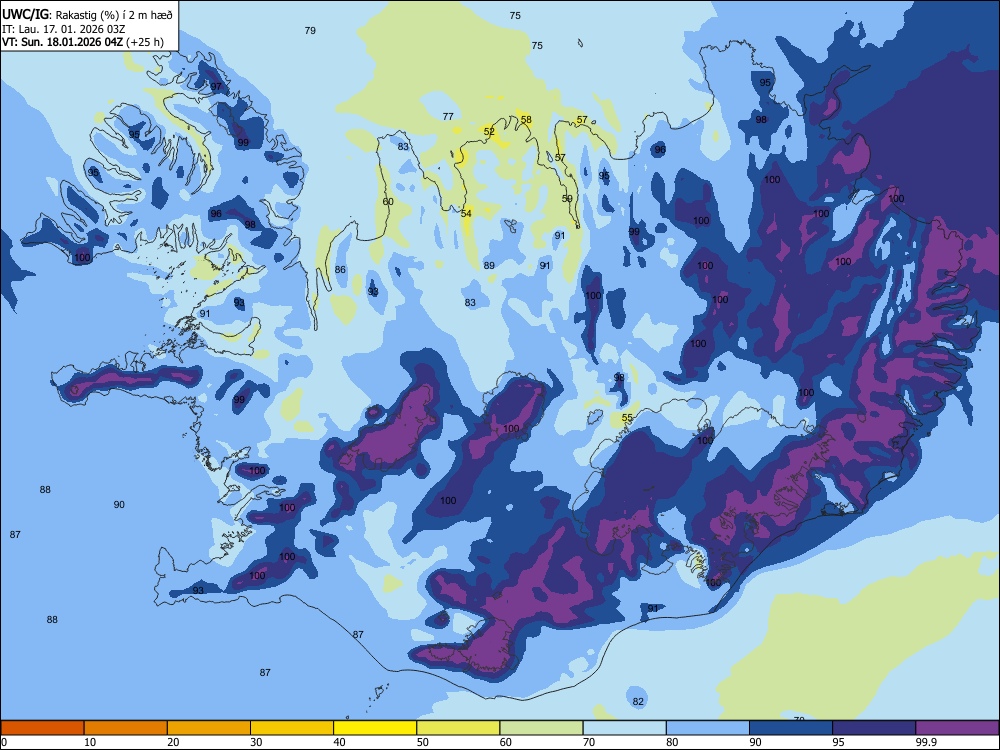Click the medium blue 90–95 legend swatch
The width and height of the screenshot is (1000, 750).
coord(791,728)
